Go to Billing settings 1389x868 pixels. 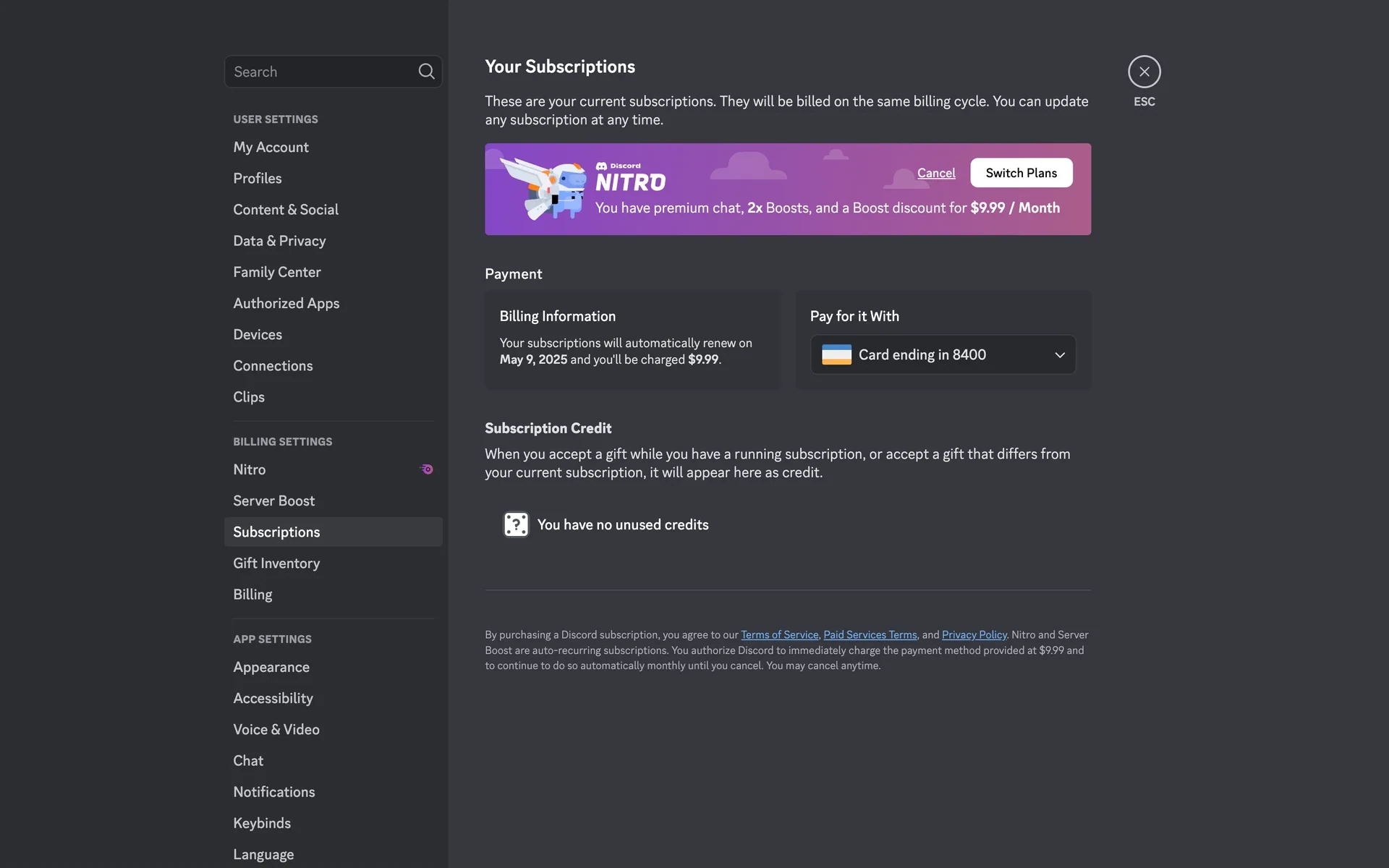[333, 595]
